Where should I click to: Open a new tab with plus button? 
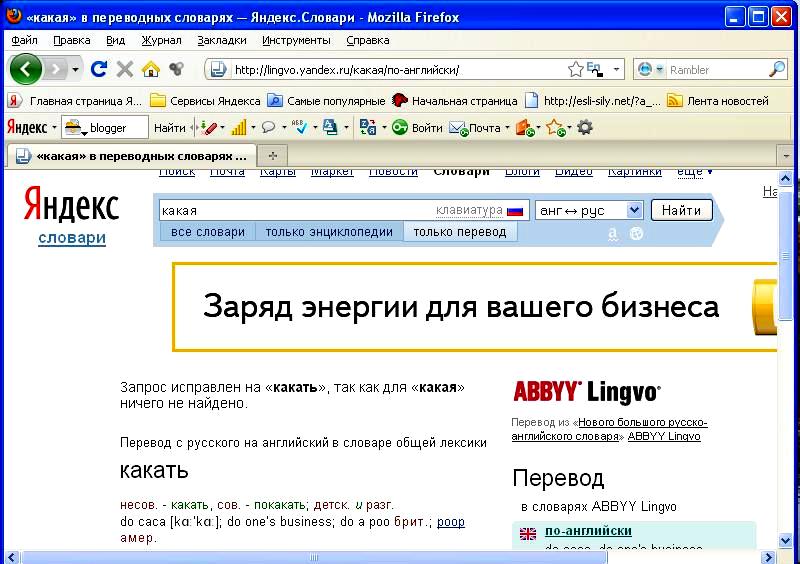(273, 156)
